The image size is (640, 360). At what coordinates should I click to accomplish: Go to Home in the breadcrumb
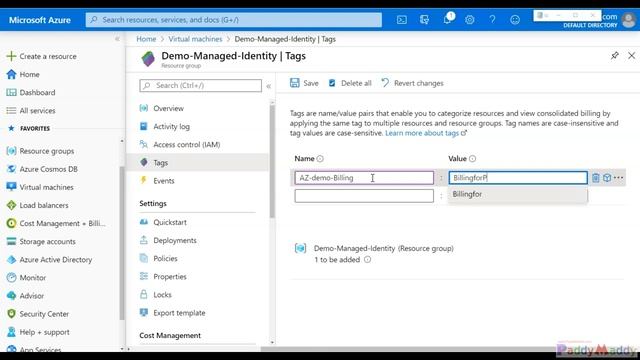(x=146, y=39)
